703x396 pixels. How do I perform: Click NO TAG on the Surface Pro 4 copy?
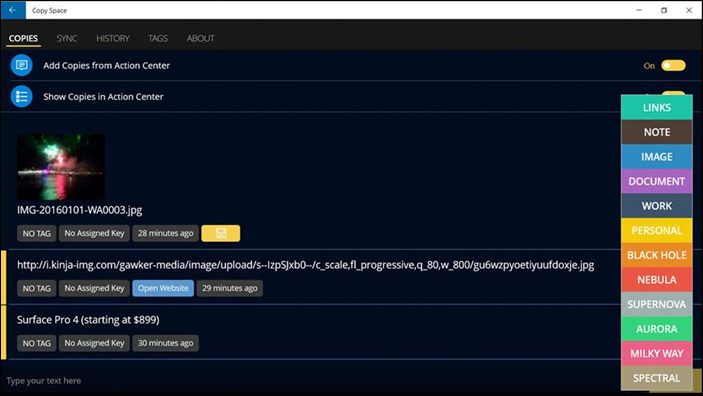(x=37, y=343)
